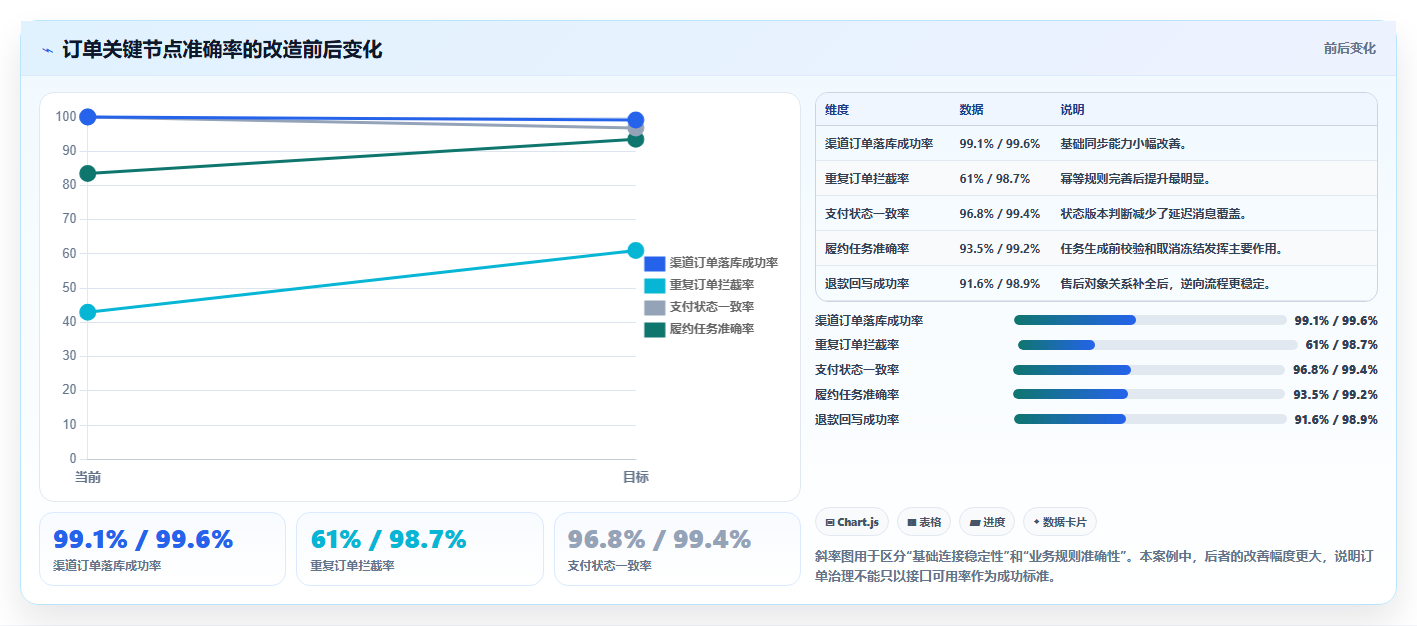Image resolution: width=1417 pixels, height=626 pixels.
Task: Click y-axis label 100
Action: (66, 117)
